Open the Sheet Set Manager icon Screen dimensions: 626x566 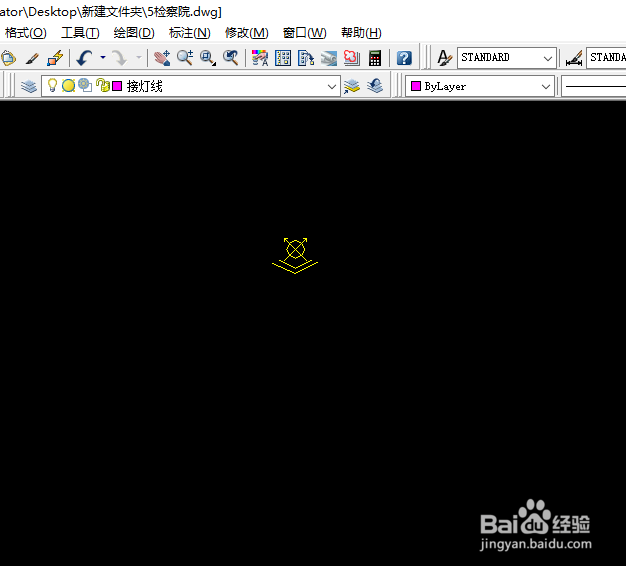[x=329, y=58]
